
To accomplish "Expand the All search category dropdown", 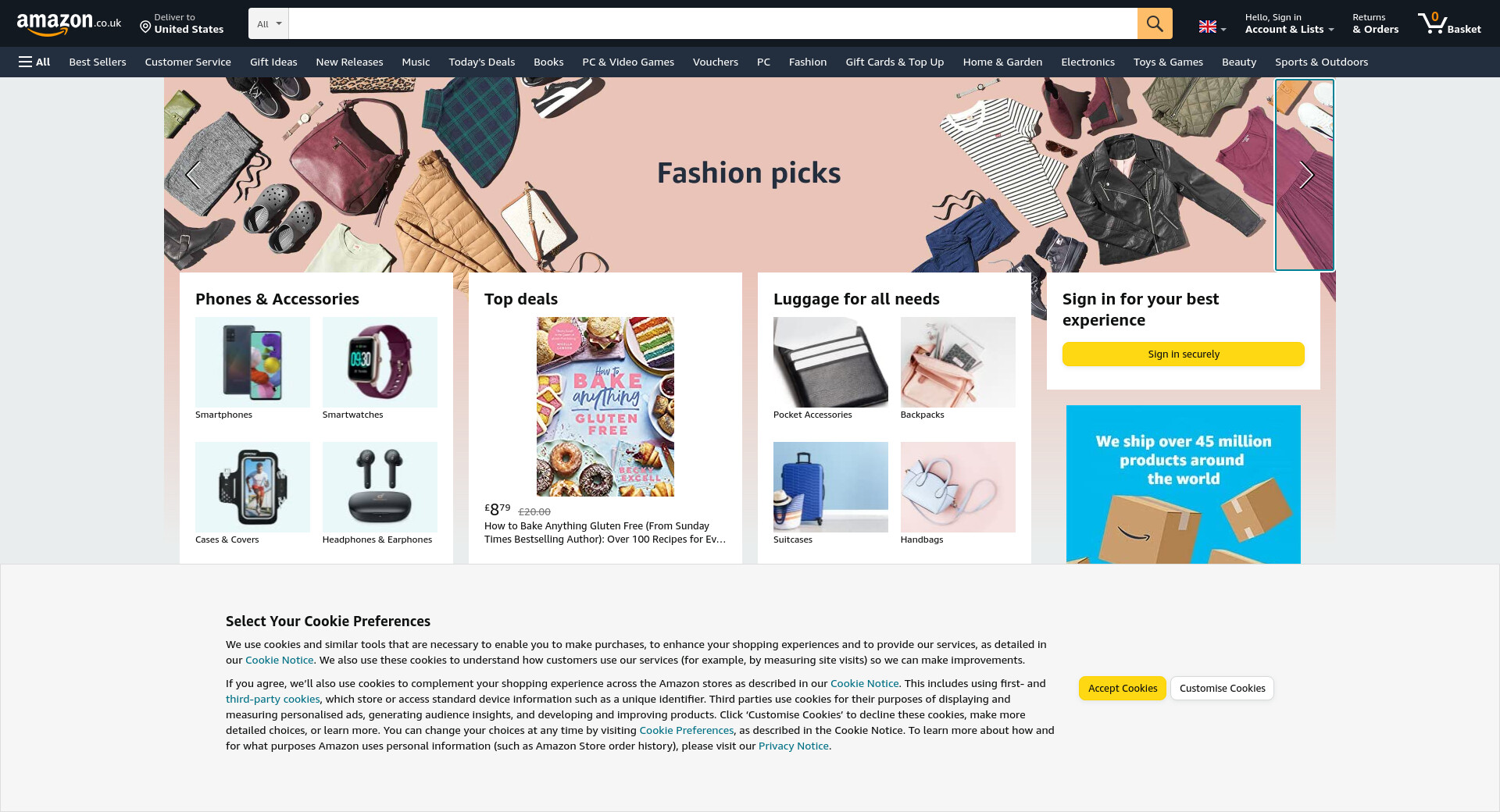I will click(269, 23).
